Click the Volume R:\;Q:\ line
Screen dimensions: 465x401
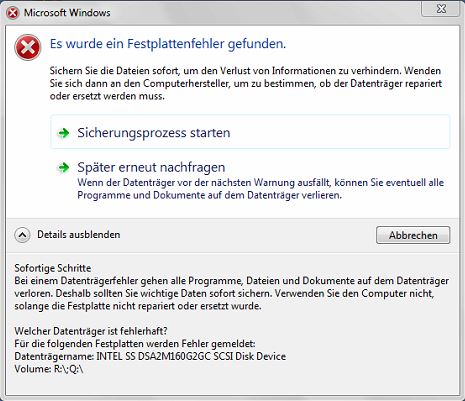tap(49, 369)
